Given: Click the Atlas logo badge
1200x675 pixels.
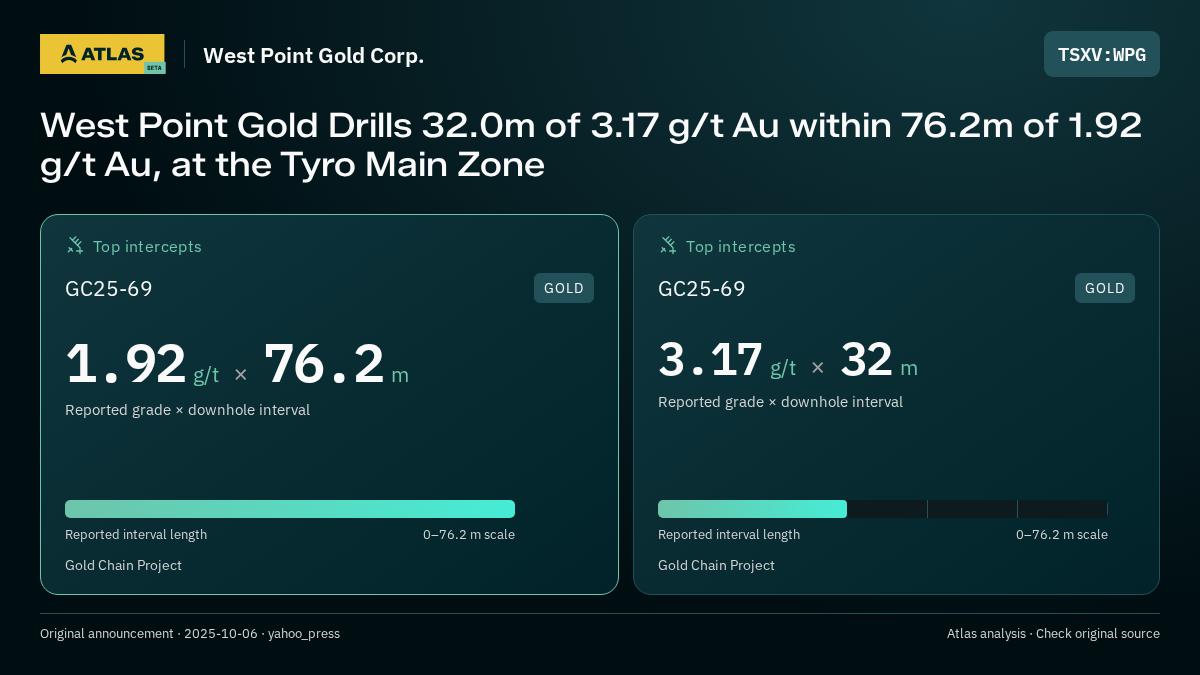Looking at the screenshot, I should click(x=102, y=54).
